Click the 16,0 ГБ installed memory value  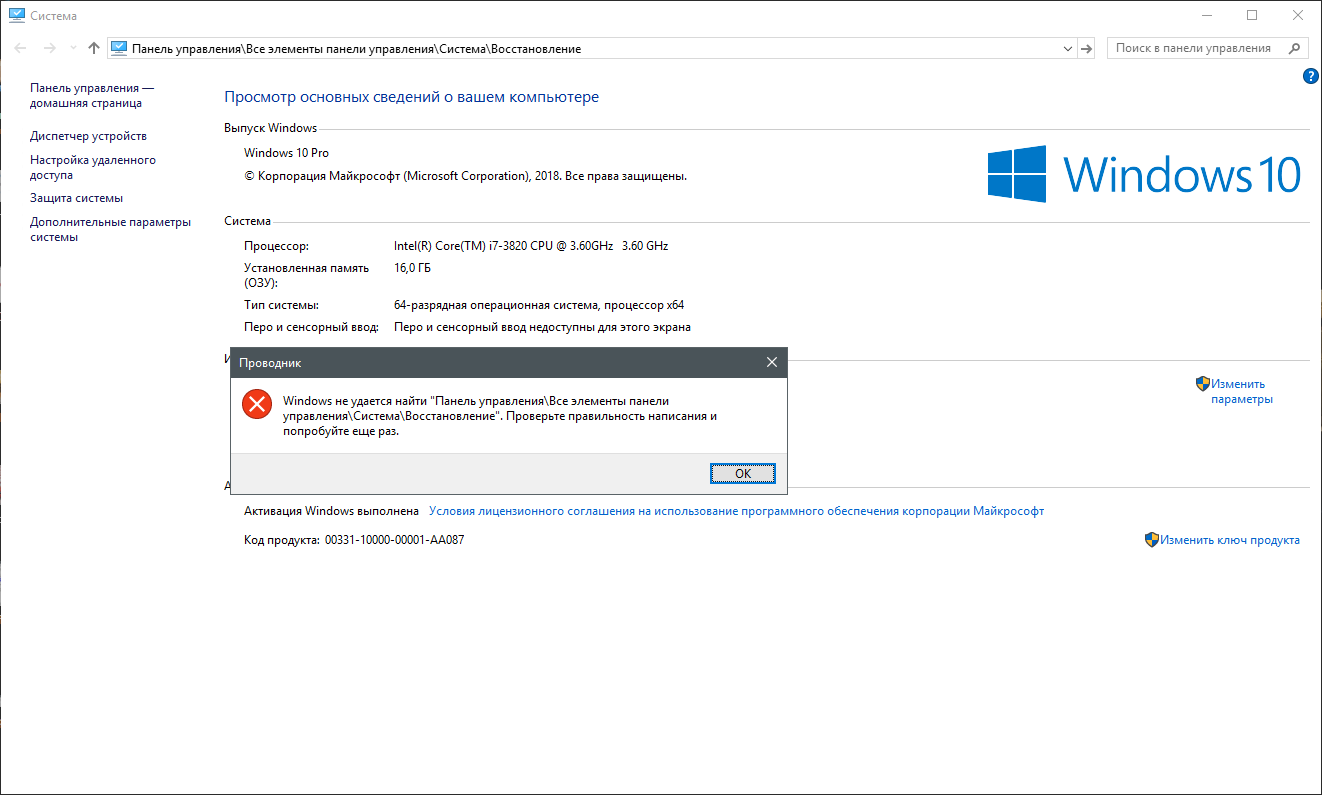coord(413,268)
